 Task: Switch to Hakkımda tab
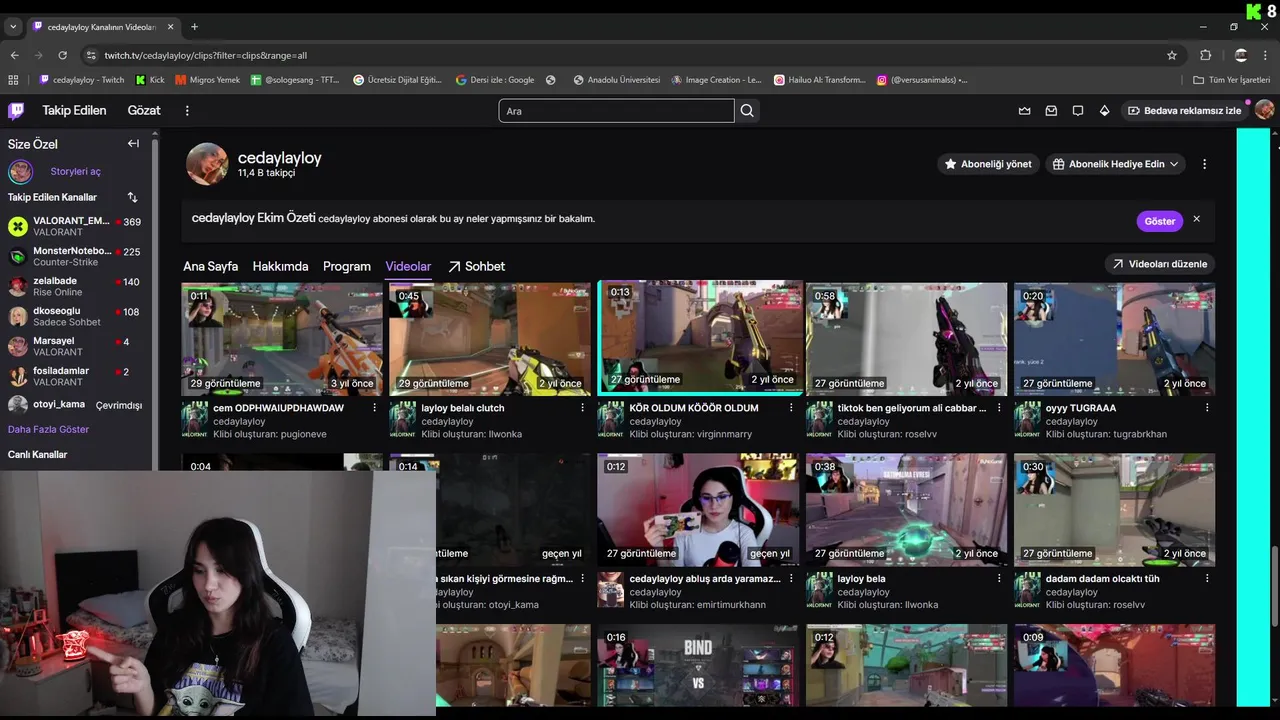[x=280, y=266]
